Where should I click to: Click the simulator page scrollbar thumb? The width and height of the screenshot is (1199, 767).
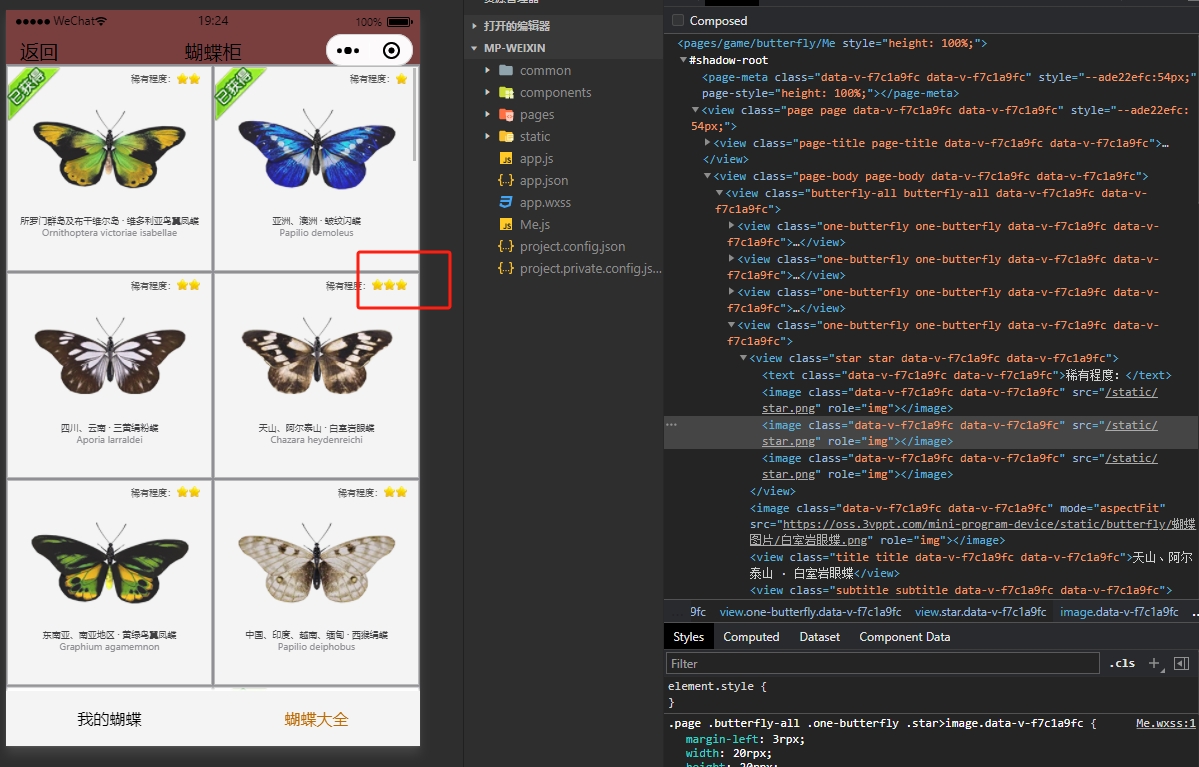(415, 115)
